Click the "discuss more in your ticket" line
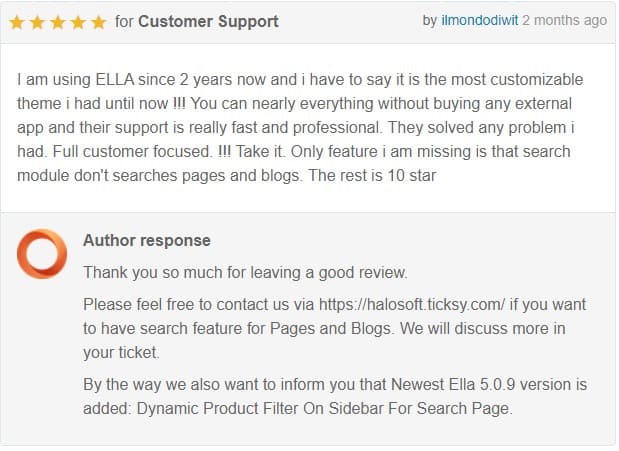Viewport: 619px width, 451px height. click(x=324, y=340)
